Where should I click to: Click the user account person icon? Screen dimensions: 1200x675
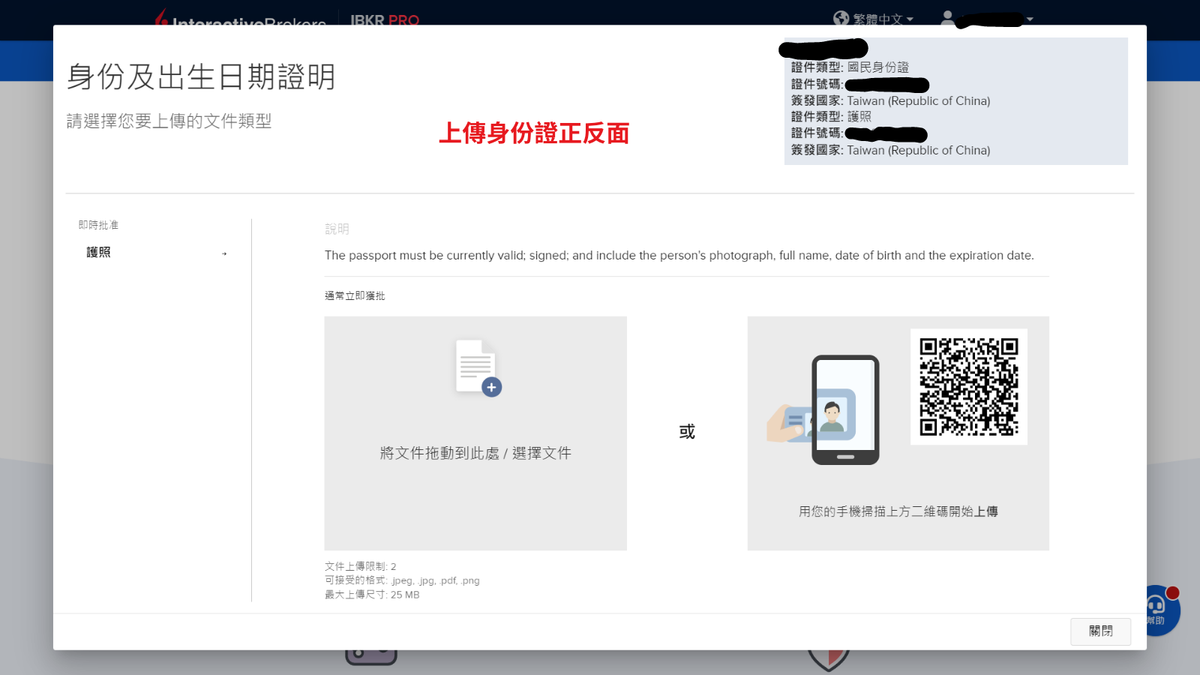tap(946, 17)
